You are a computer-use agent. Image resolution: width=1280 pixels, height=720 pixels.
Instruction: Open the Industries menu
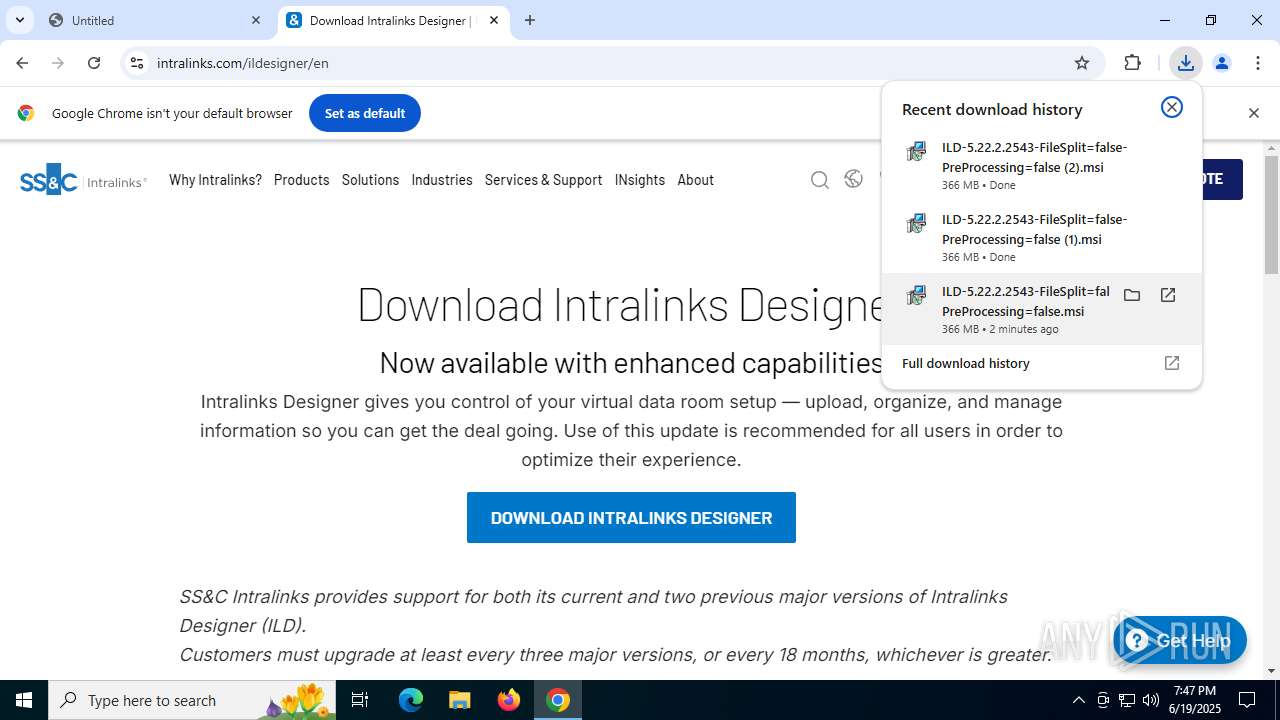coord(442,180)
